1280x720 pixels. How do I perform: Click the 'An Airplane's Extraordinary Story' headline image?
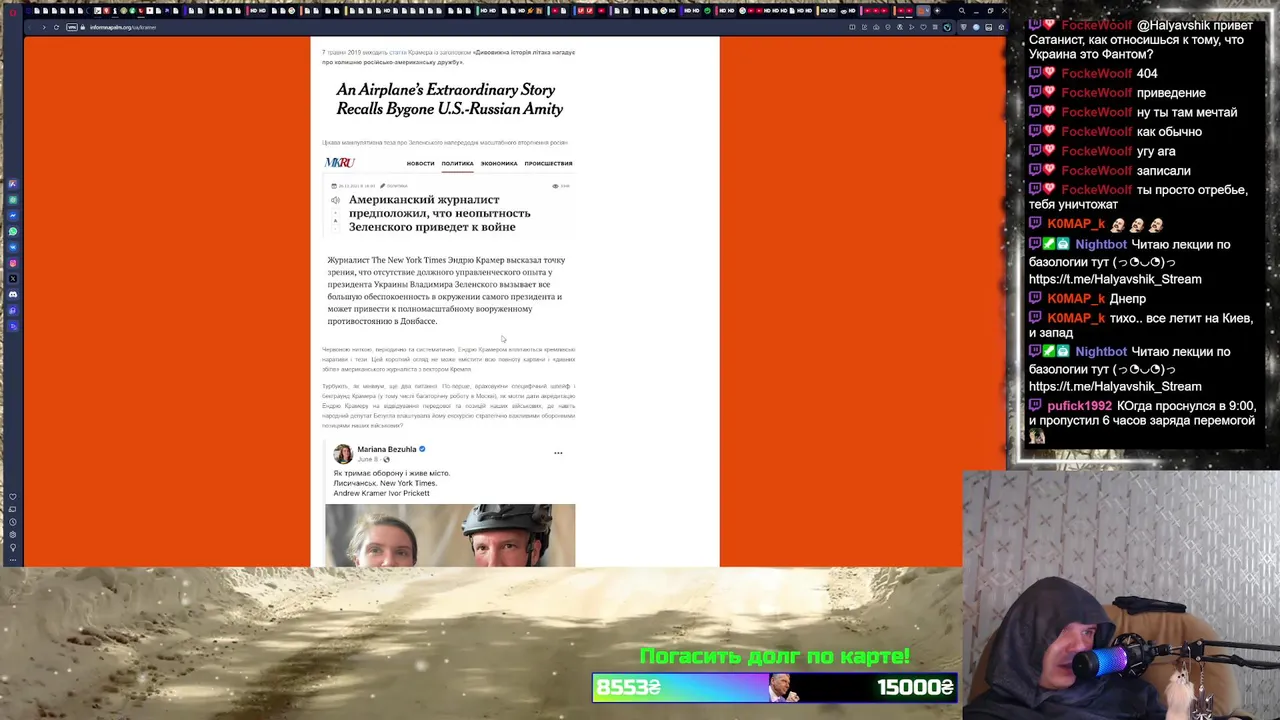[449, 99]
